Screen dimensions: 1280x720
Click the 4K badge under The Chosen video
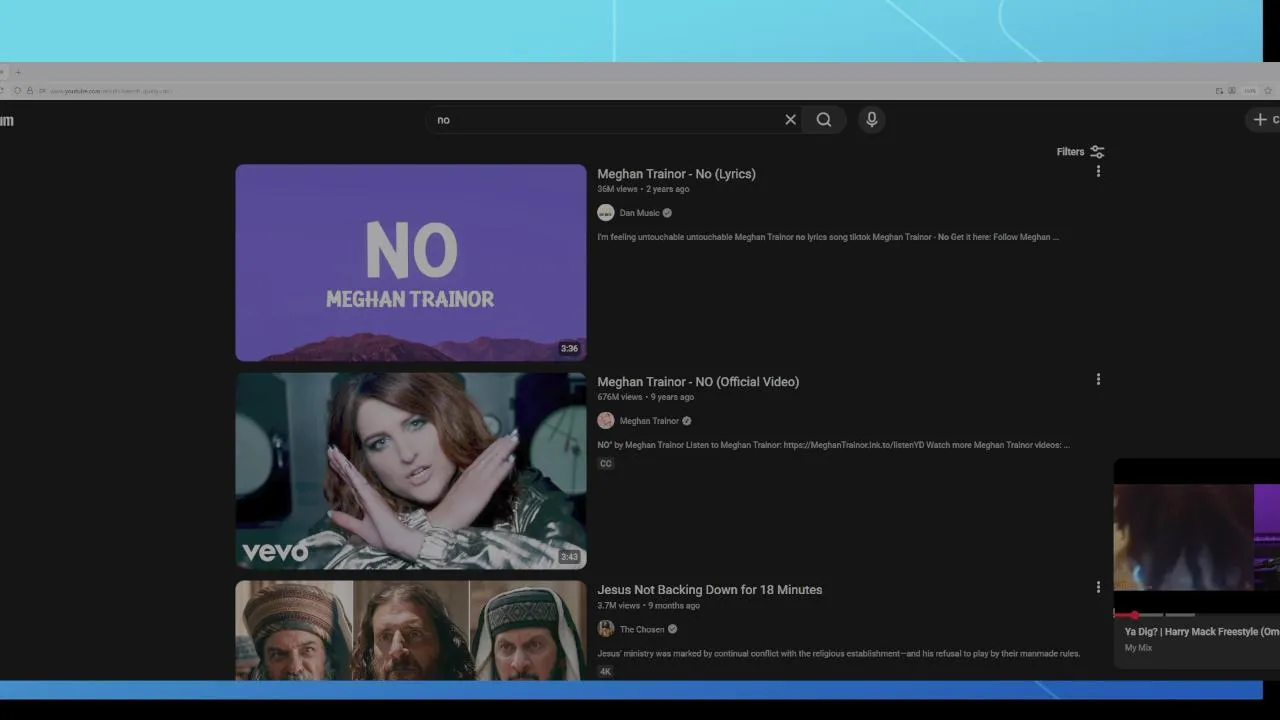[606, 672]
